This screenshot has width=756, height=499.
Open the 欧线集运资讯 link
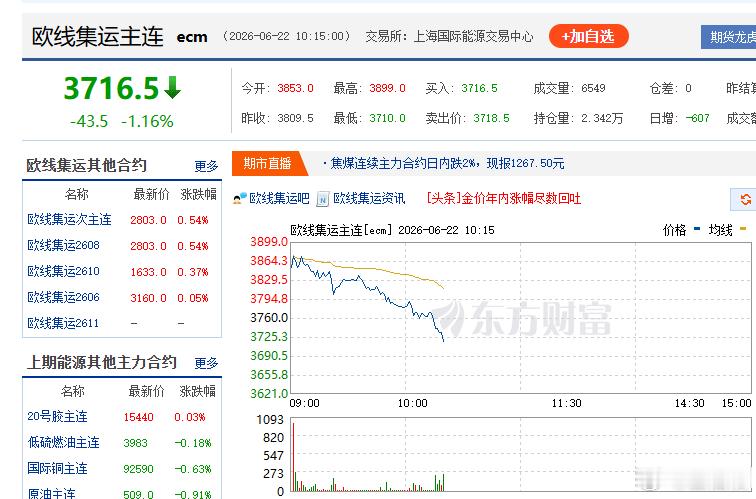tap(369, 199)
